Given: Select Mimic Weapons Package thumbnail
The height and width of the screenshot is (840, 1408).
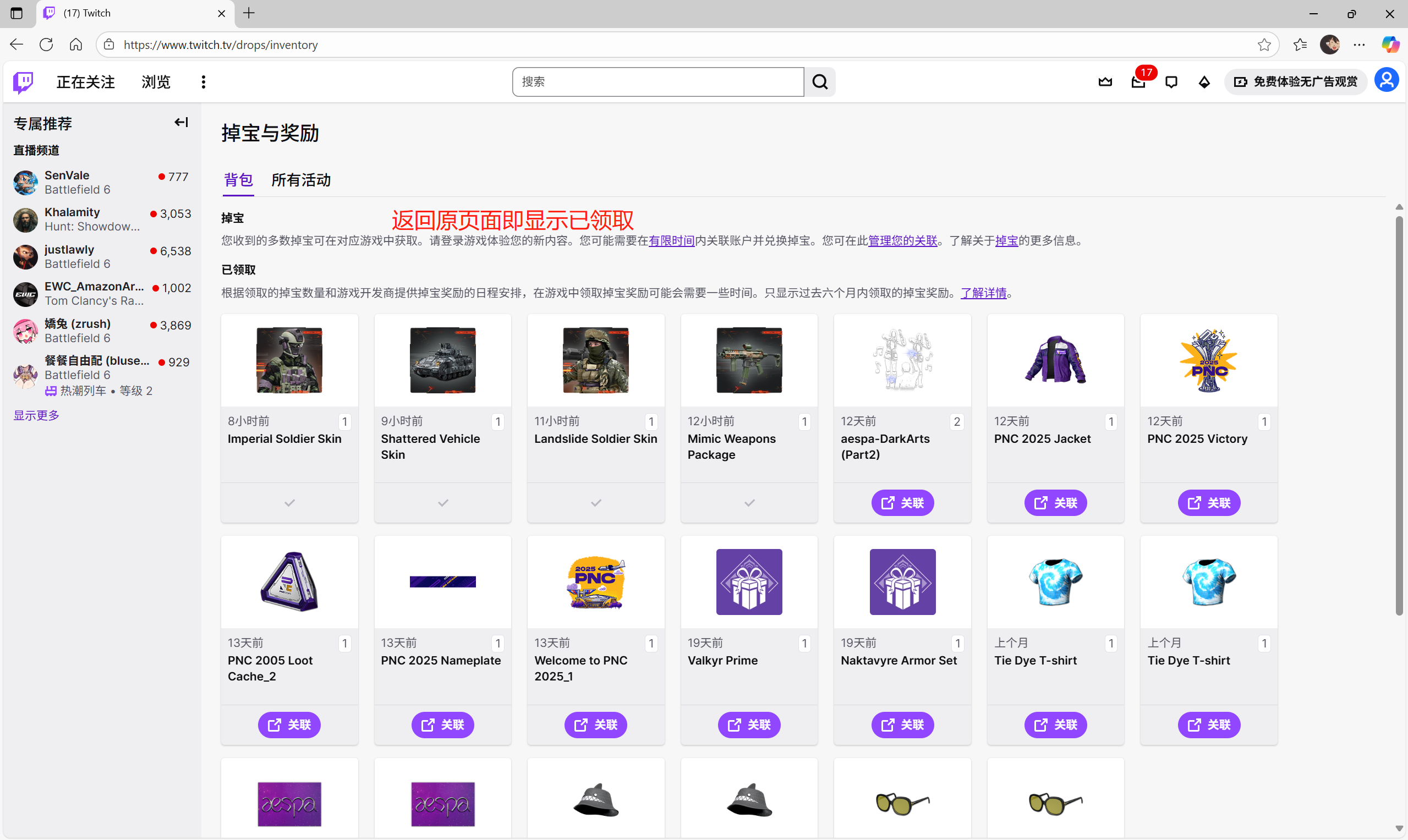Looking at the screenshot, I should tap(749, 360).
